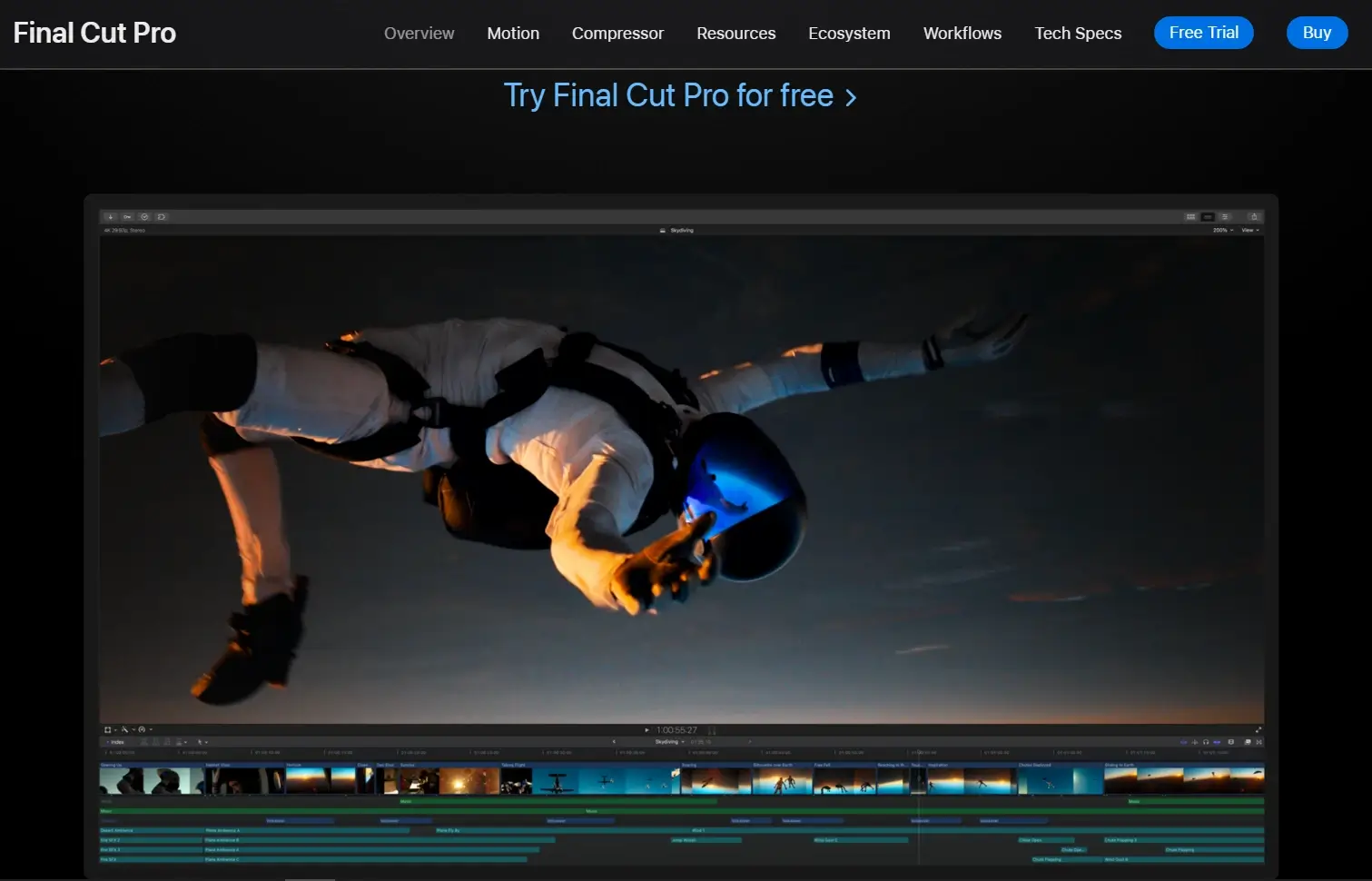The height and width of the screenshot is (881, 1372).
Task: Open the Ecosystem page
Action: tap(849, 33)
